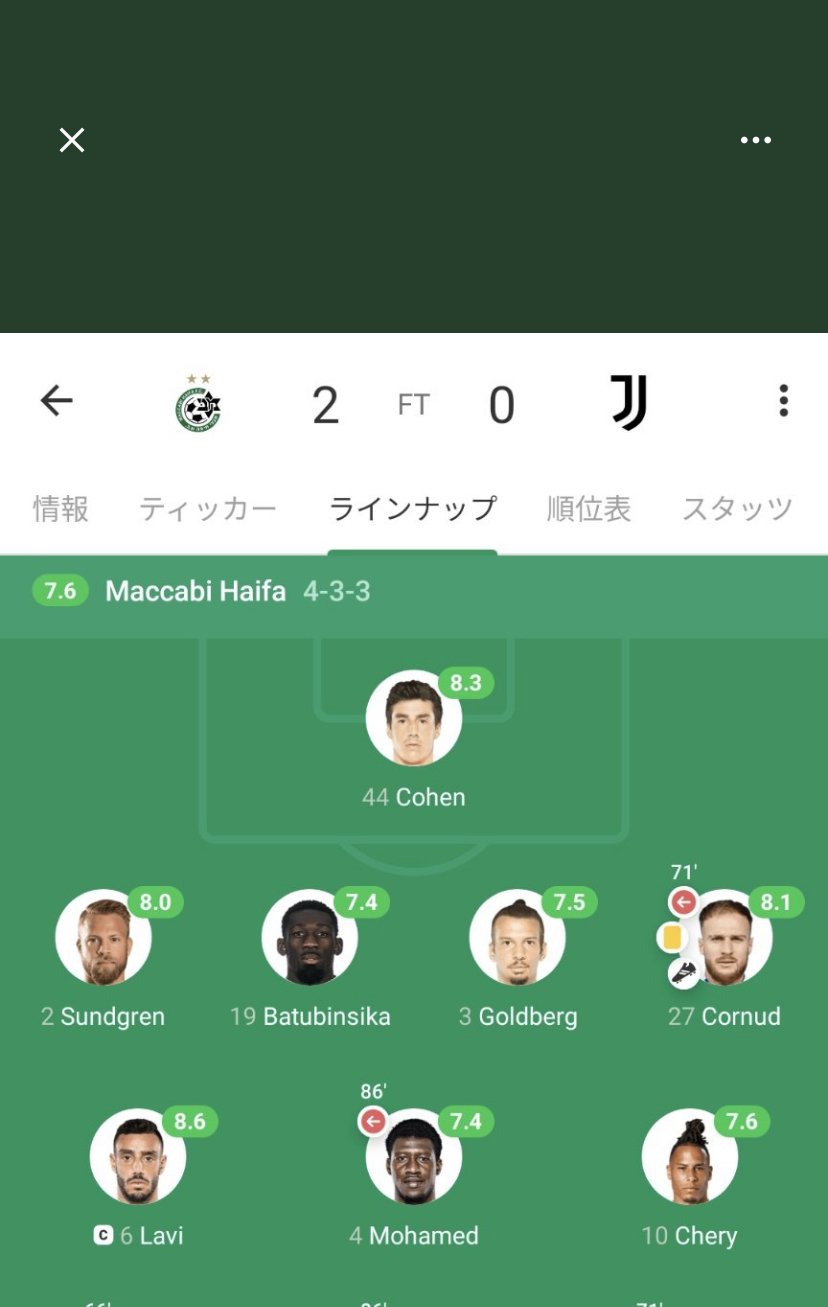Tap the Maccabi Haifa team crest
The width and height of the screenshot is (828, 1307).
(x=198, y=404)
